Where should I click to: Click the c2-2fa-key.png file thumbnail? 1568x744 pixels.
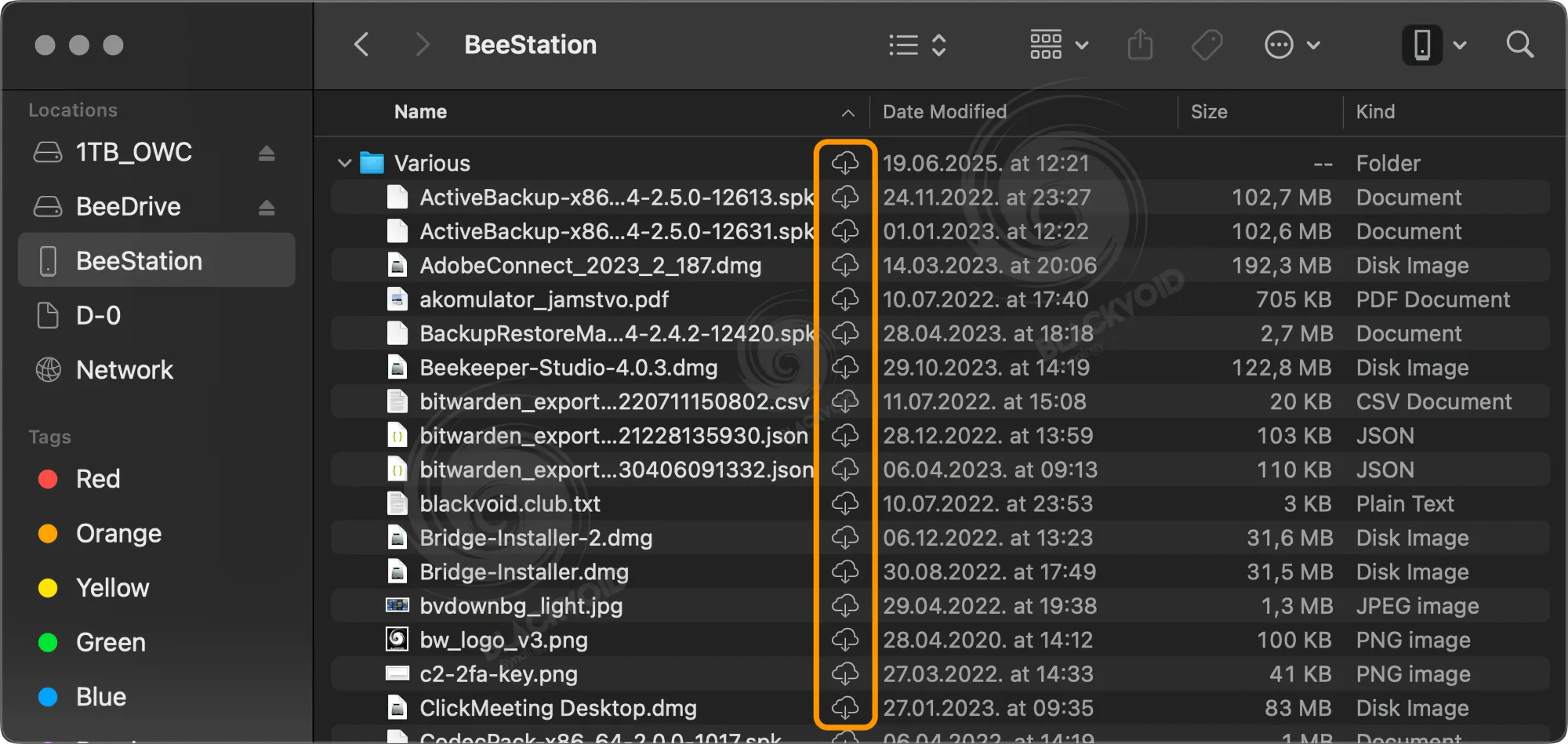397,673
